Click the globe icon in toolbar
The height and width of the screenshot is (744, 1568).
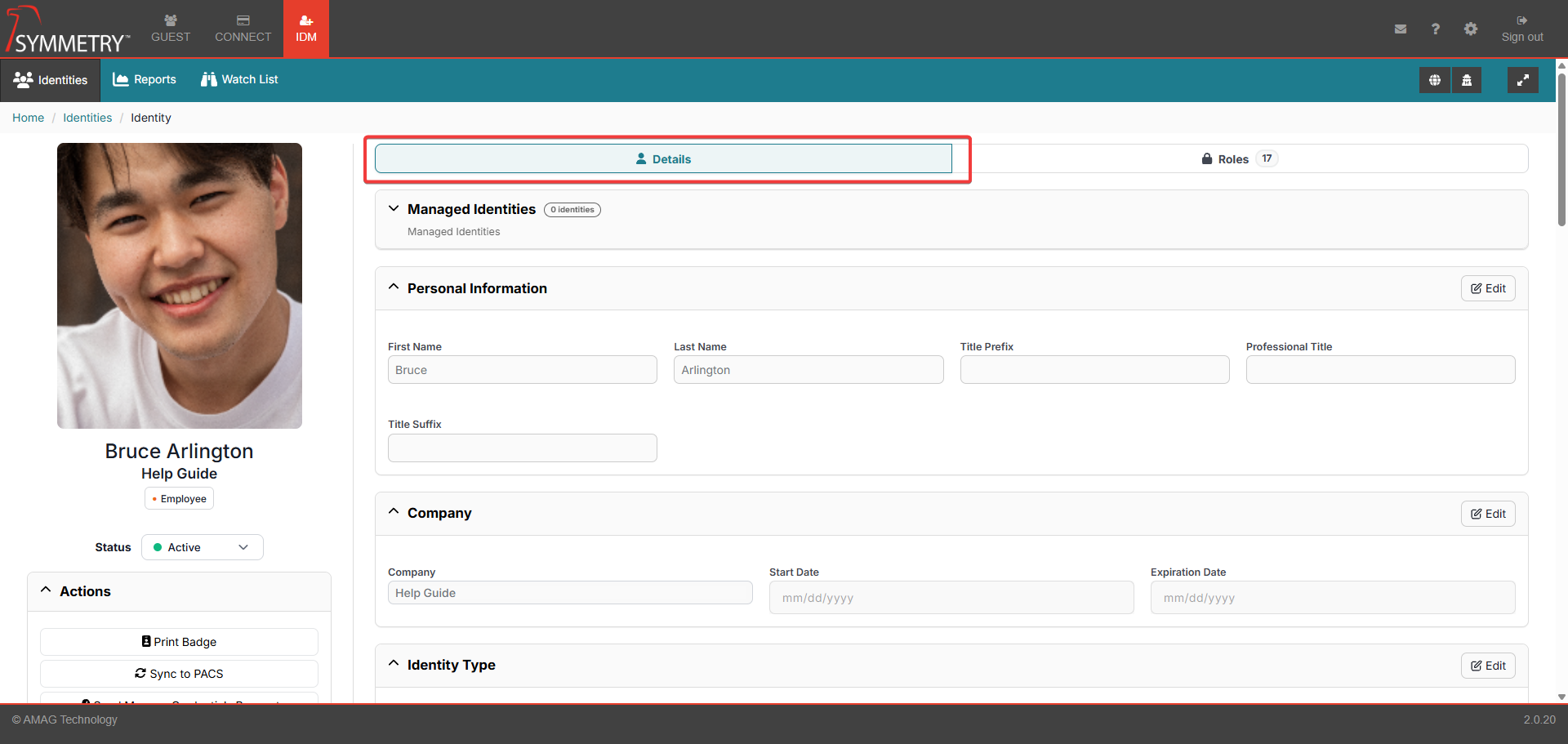(x=1434, y=80)
